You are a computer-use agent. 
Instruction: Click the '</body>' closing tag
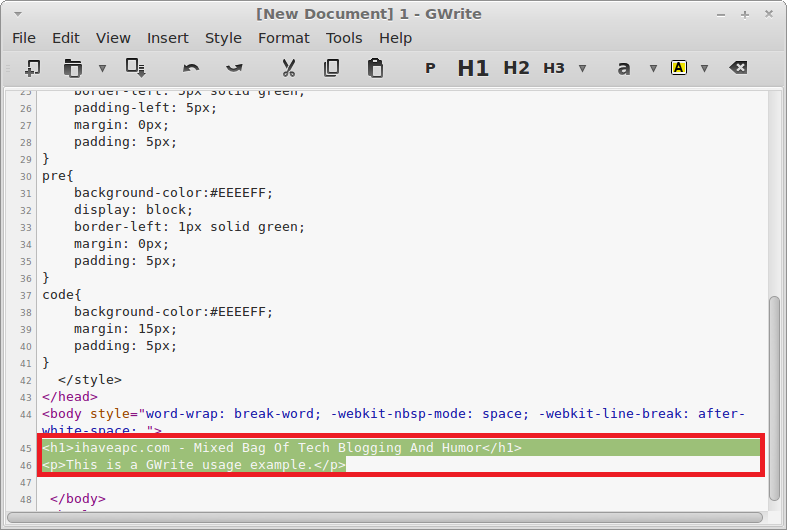[x=78, y=499]
